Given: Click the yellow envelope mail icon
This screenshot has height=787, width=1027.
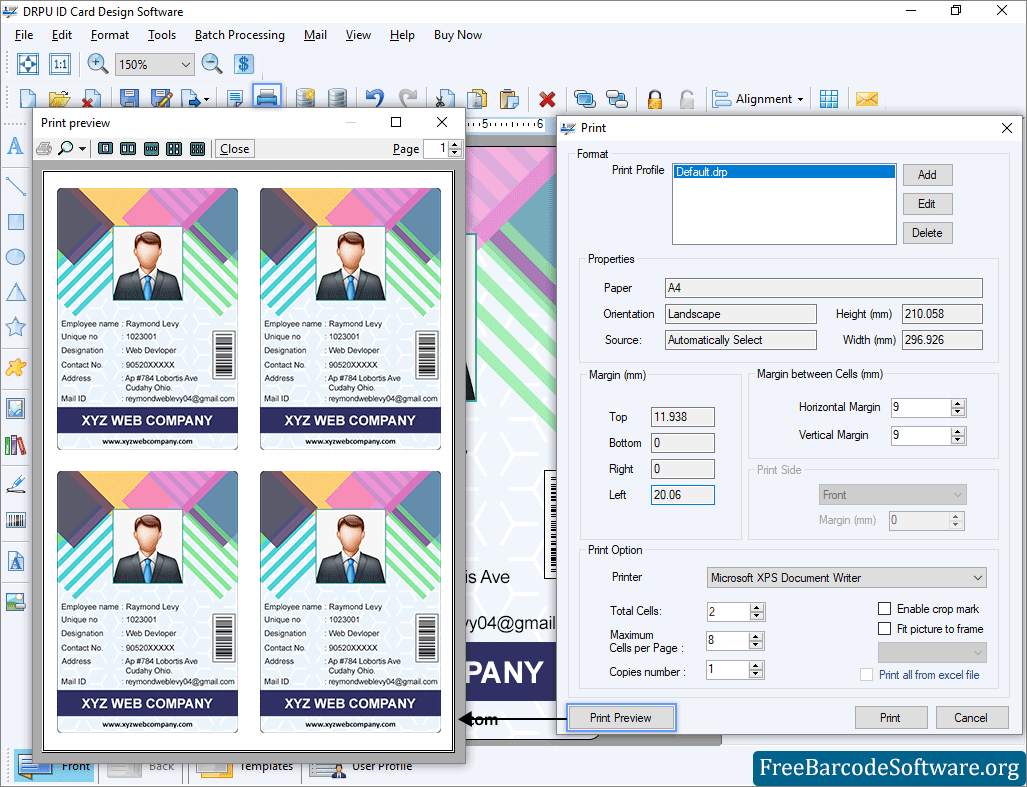Looking at the screenshot, I should [866, 99].
